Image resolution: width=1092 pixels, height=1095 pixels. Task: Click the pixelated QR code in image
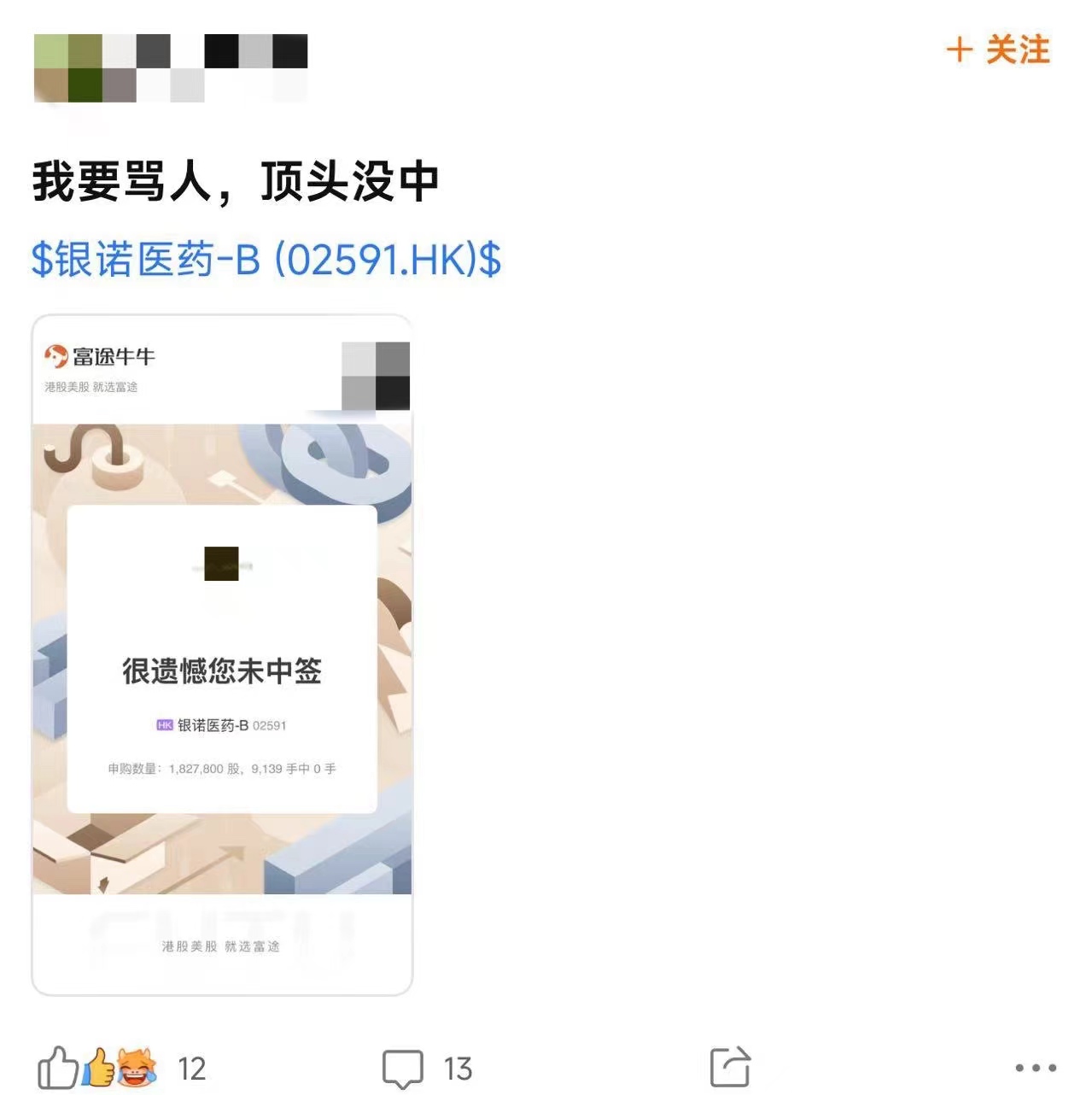(x=376, y=376)
